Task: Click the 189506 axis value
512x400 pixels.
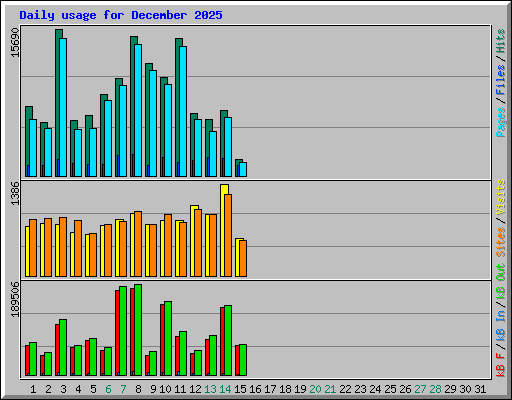Action: (15, 299)
